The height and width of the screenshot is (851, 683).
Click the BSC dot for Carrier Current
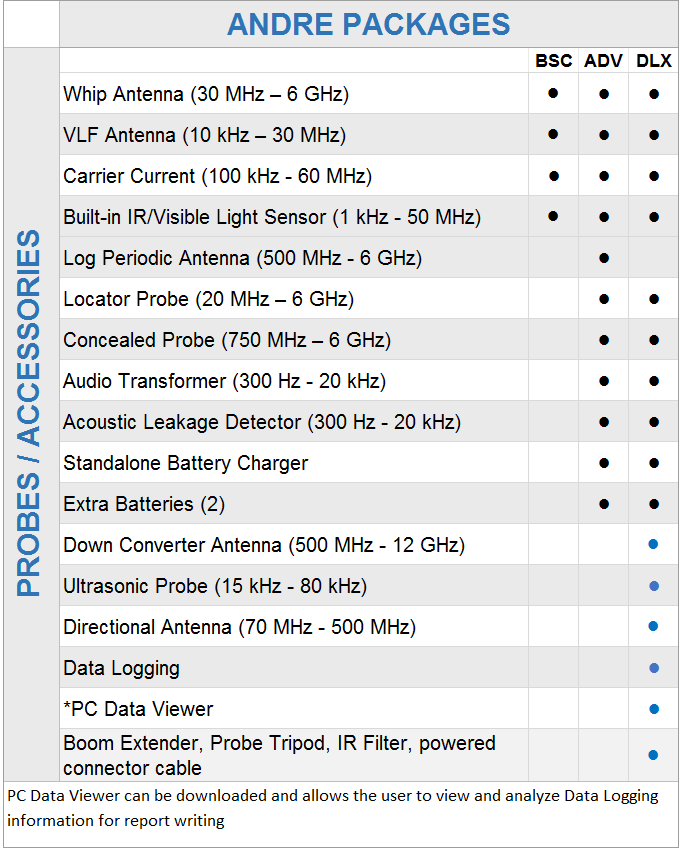click(x=553, y=175)
